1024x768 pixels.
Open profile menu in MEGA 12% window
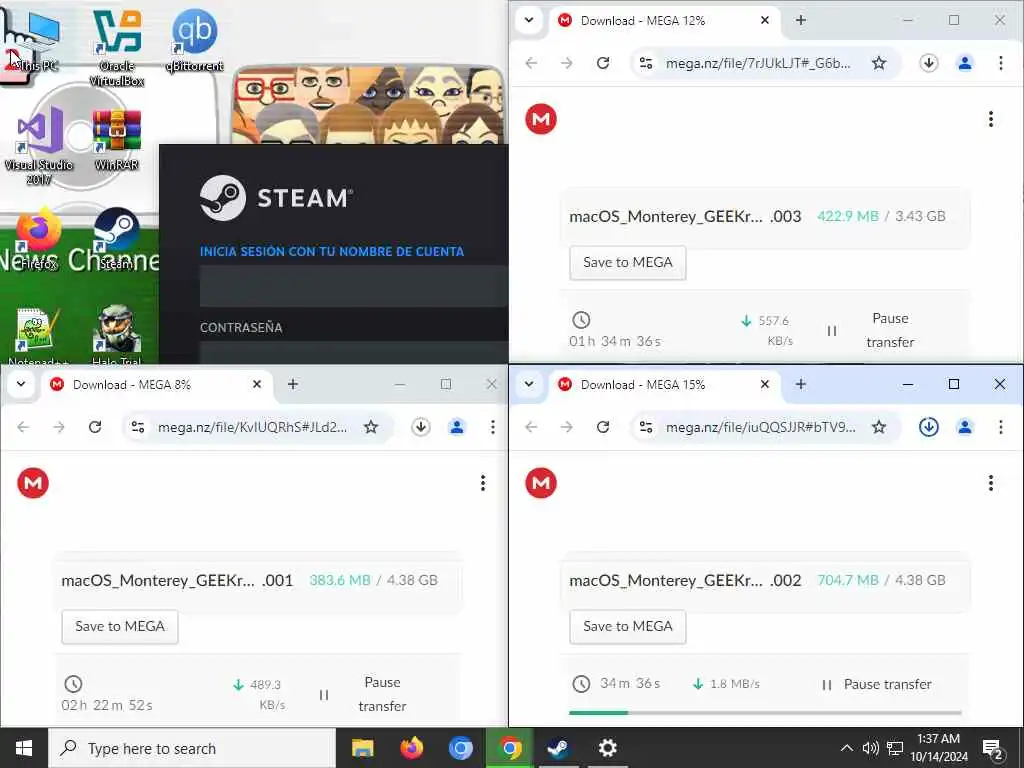pos(965,63)
